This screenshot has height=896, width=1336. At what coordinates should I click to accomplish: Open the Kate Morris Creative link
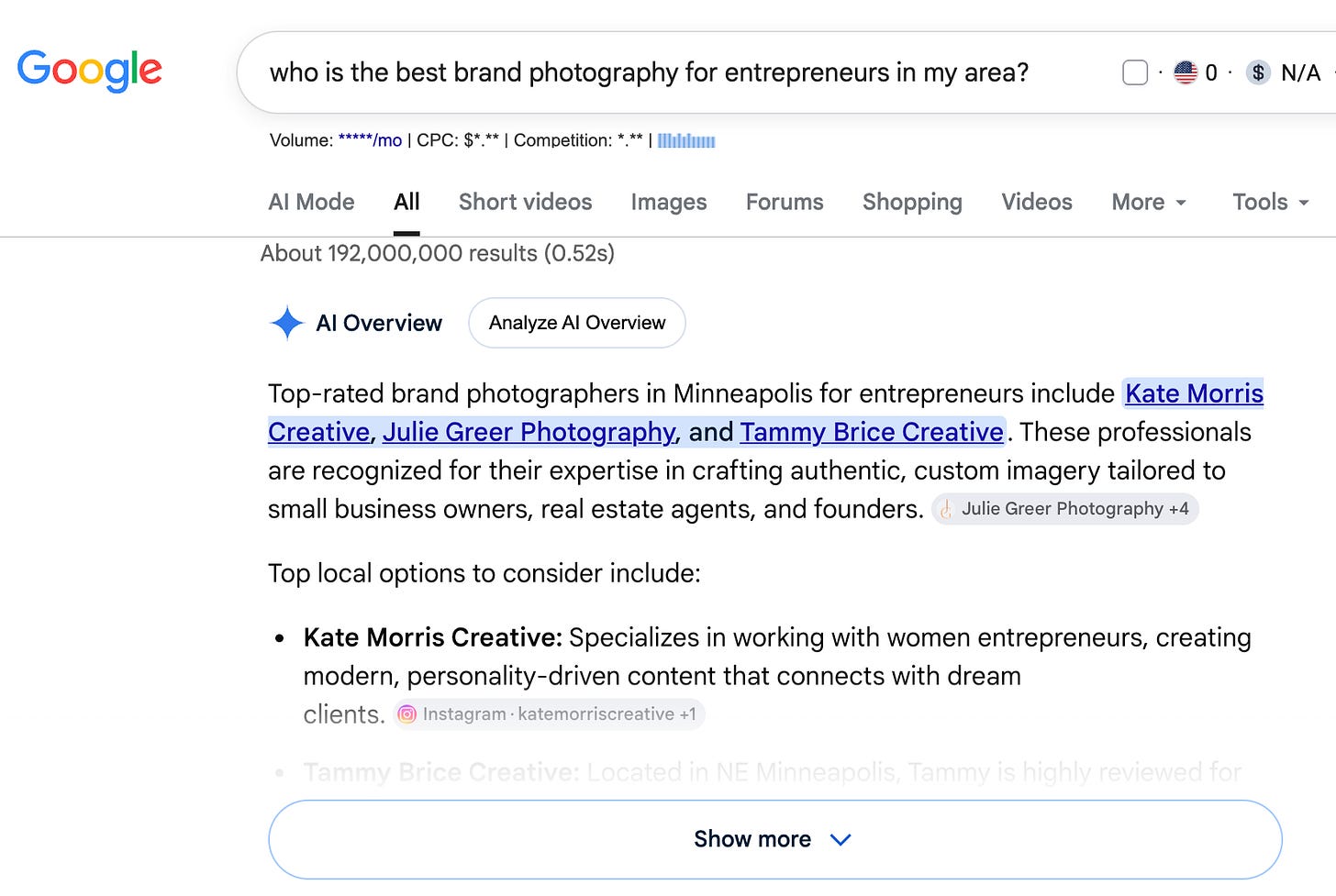point(1194,393)
